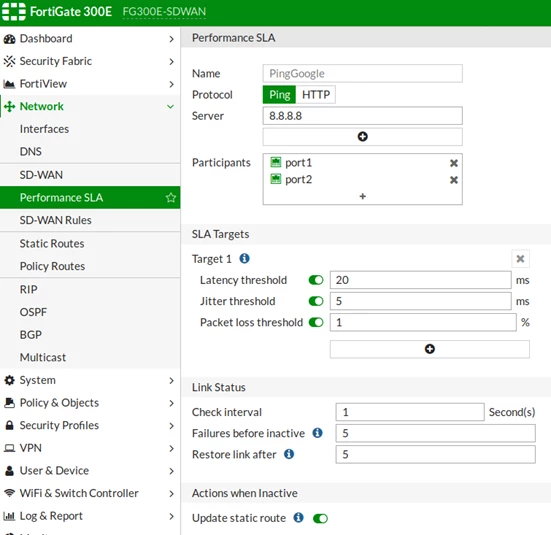
Task: Click the Target 1 info icon
Action: point(245,259)
